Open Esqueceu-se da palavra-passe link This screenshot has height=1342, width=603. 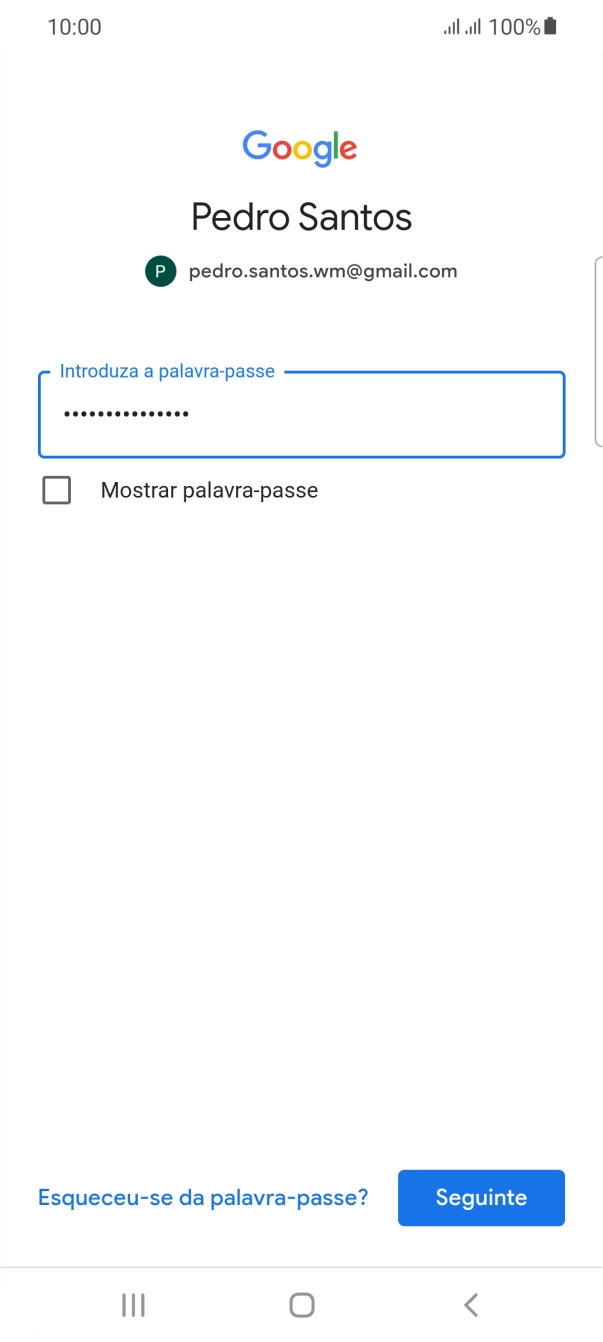[202, 1197]
